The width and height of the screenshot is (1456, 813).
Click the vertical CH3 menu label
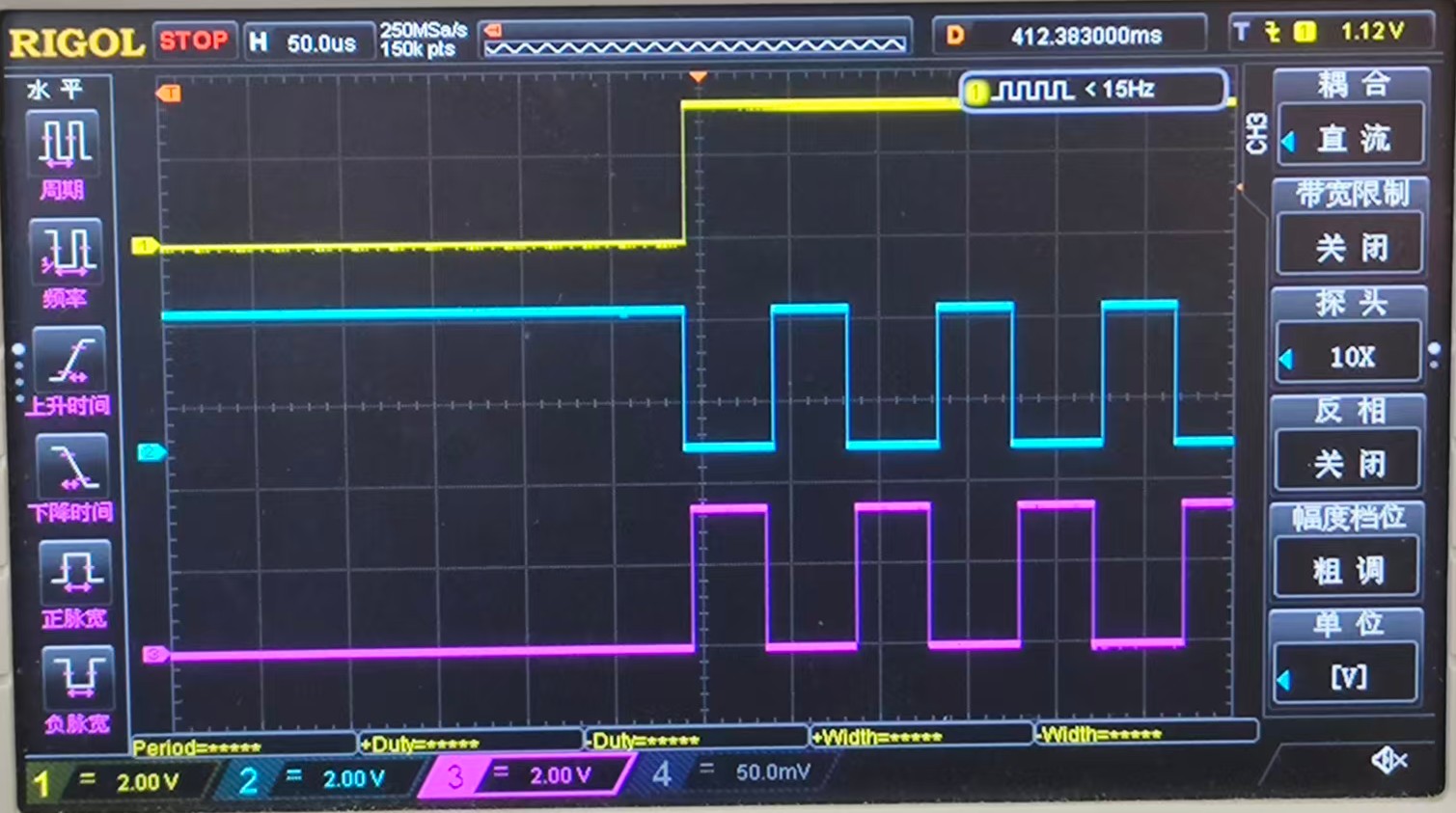pos(1256,132)
